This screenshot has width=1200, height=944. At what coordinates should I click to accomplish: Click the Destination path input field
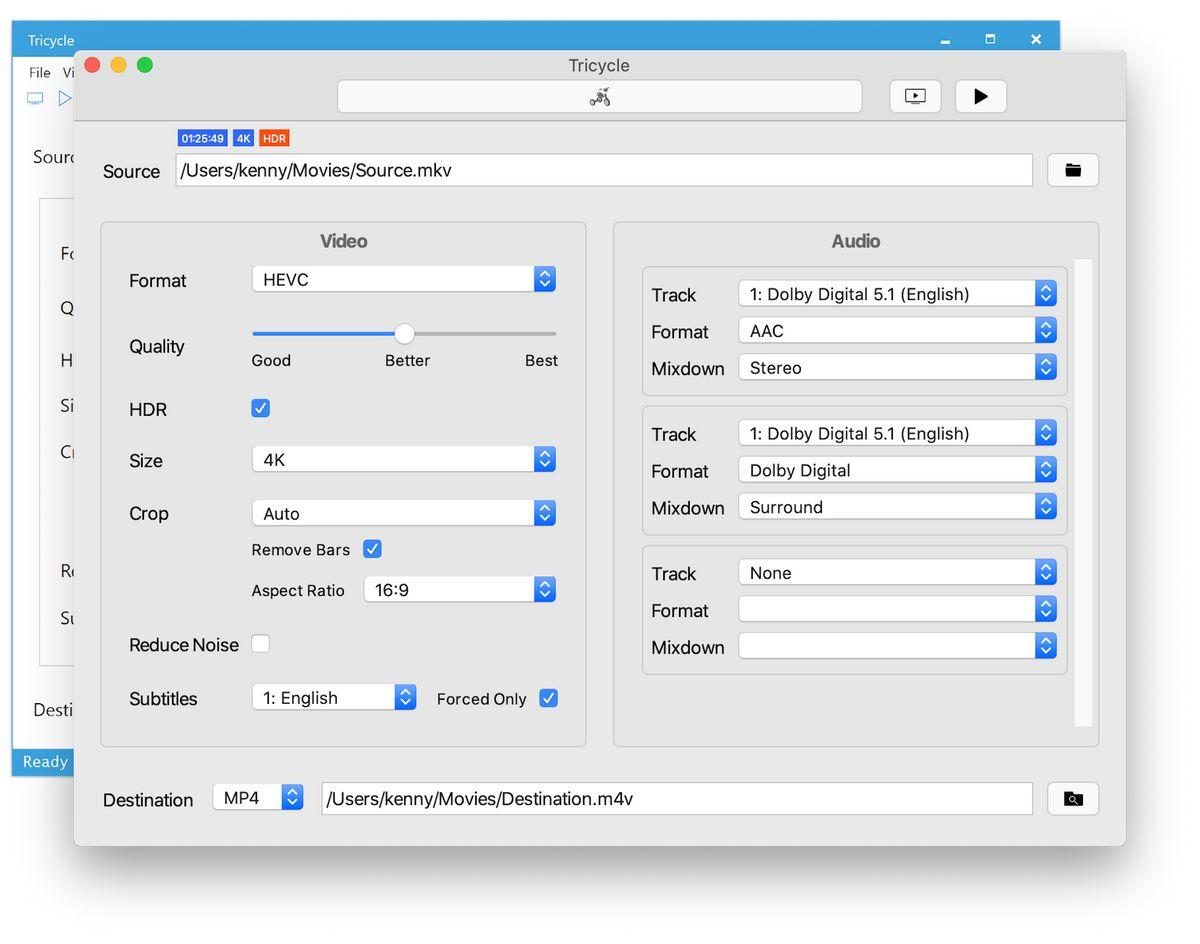(x=677, y=799)
